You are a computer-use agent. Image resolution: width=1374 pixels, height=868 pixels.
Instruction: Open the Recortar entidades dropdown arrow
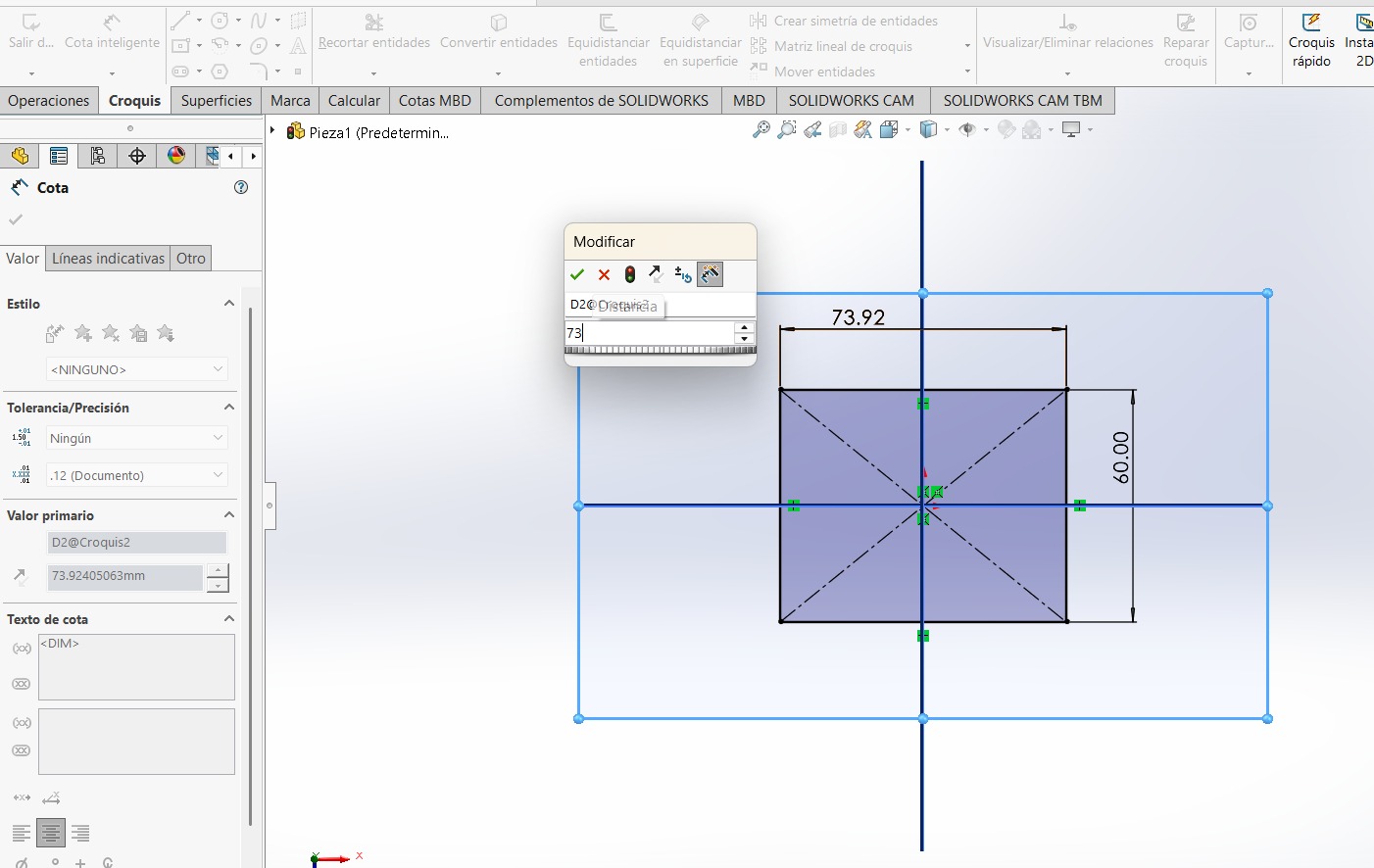click(x=373, y=73)
